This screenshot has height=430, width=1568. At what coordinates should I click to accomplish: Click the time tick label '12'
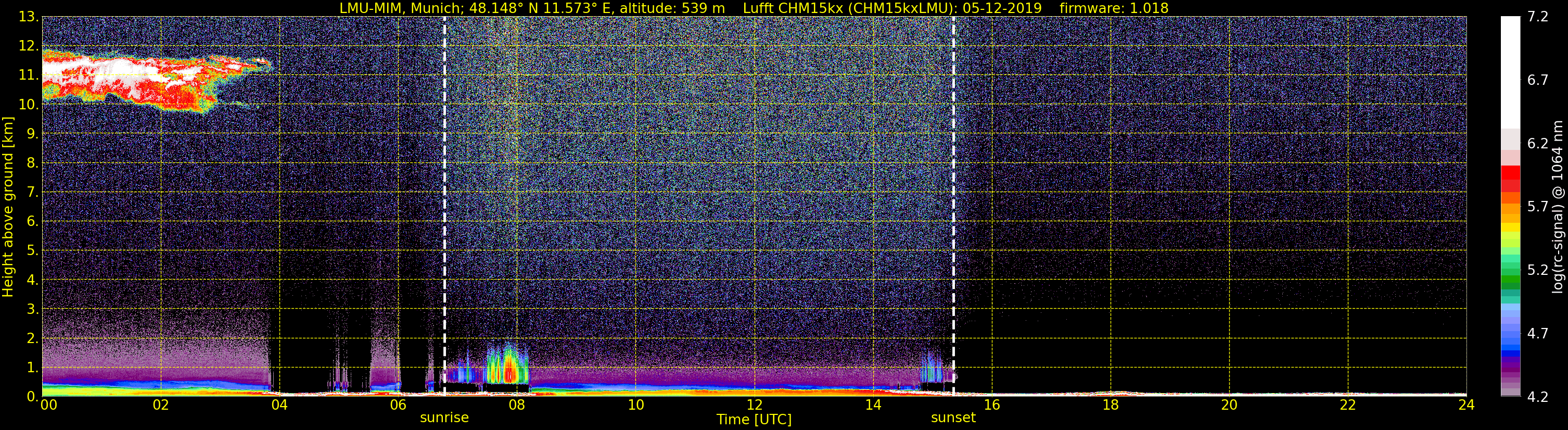(754, 405)
